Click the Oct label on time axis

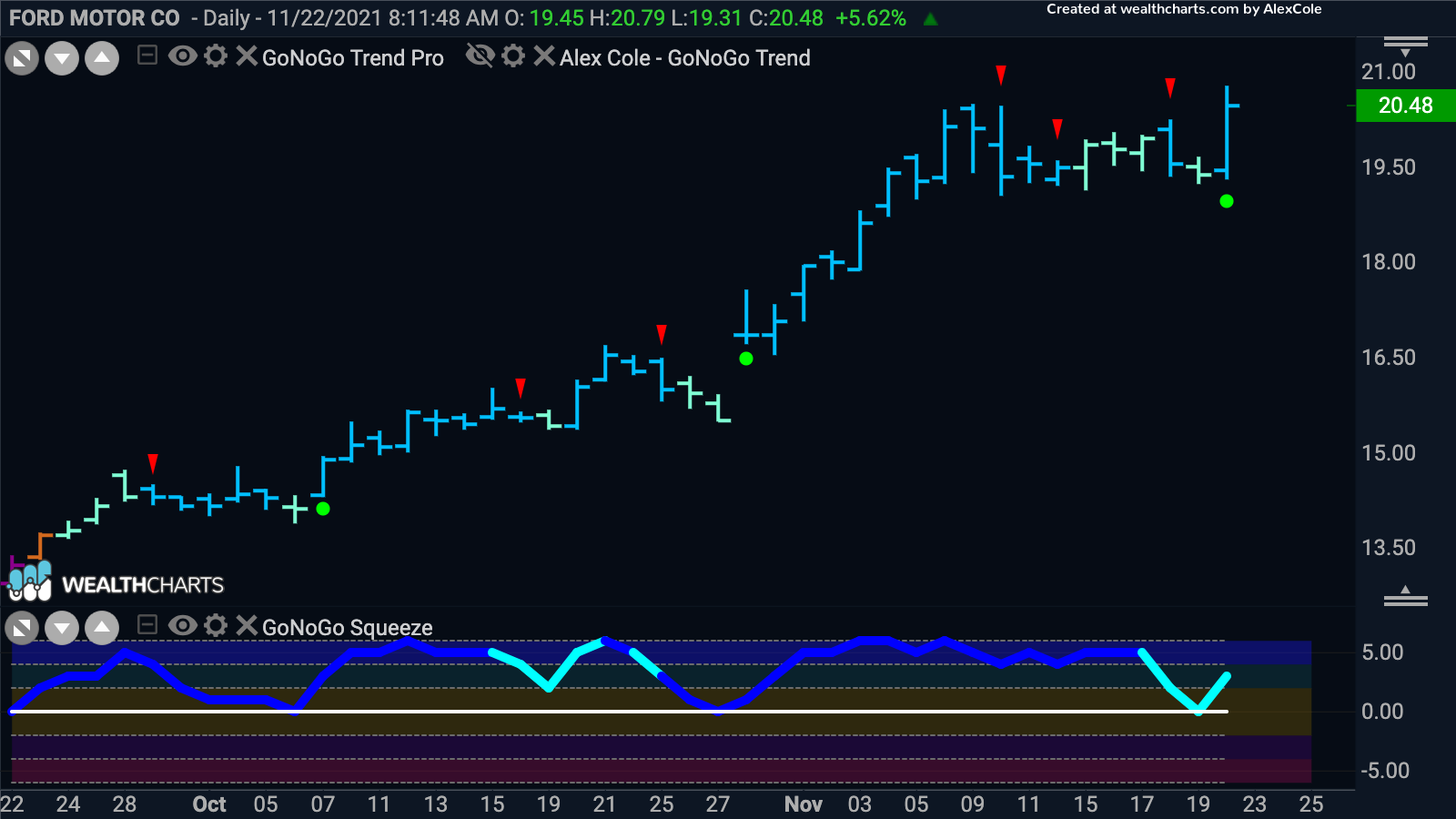[x=209, y=804]
